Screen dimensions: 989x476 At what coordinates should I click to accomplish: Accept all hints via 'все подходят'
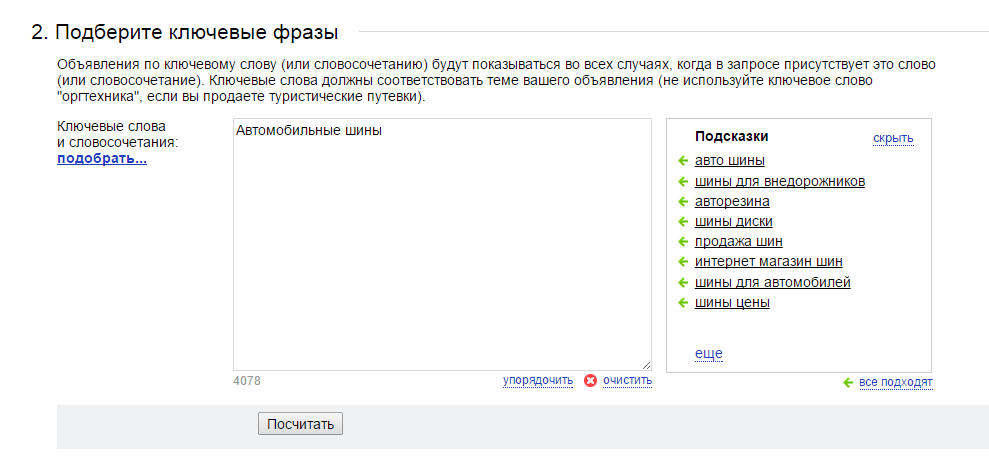point(896,383)
